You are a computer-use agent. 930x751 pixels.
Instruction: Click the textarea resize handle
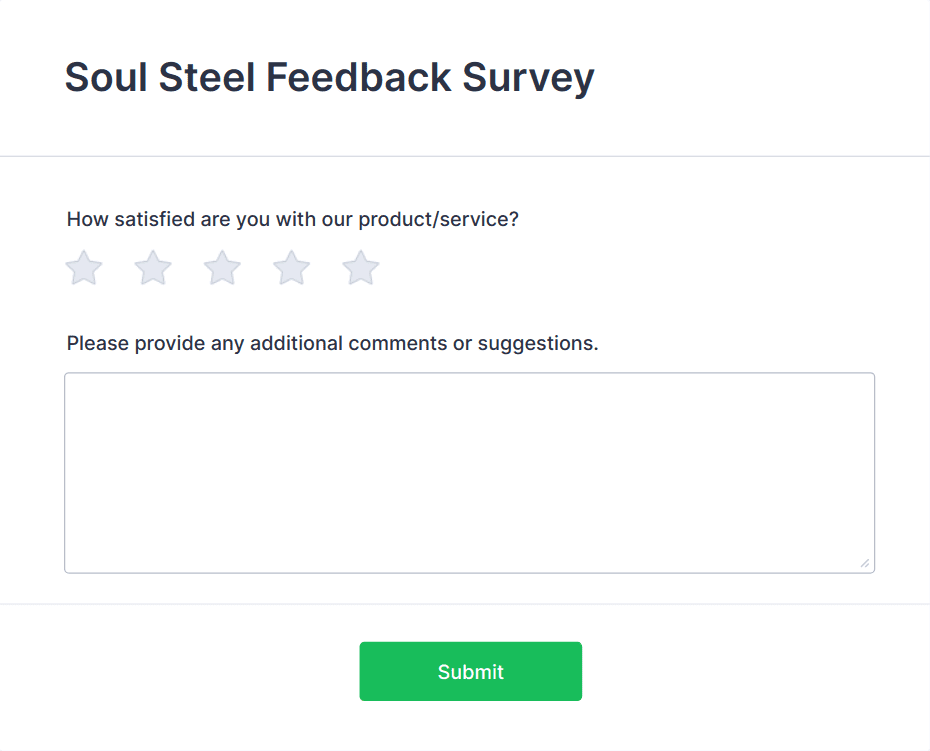click(x=865, y=563)
